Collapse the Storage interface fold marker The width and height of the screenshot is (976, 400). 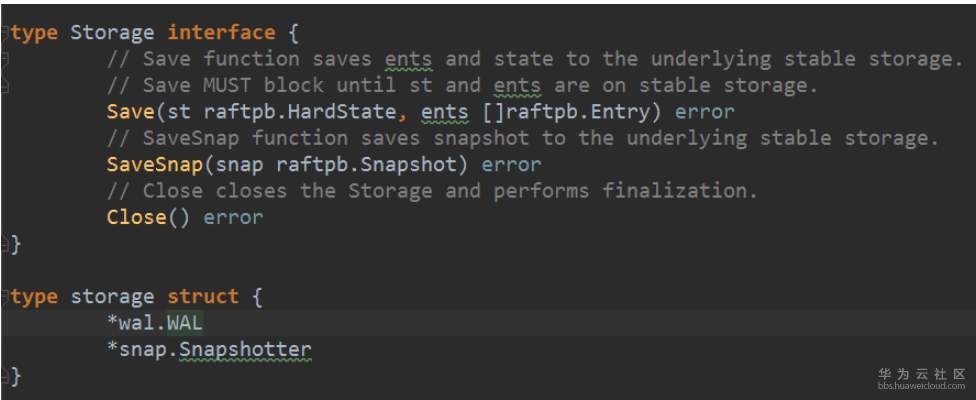5,33
